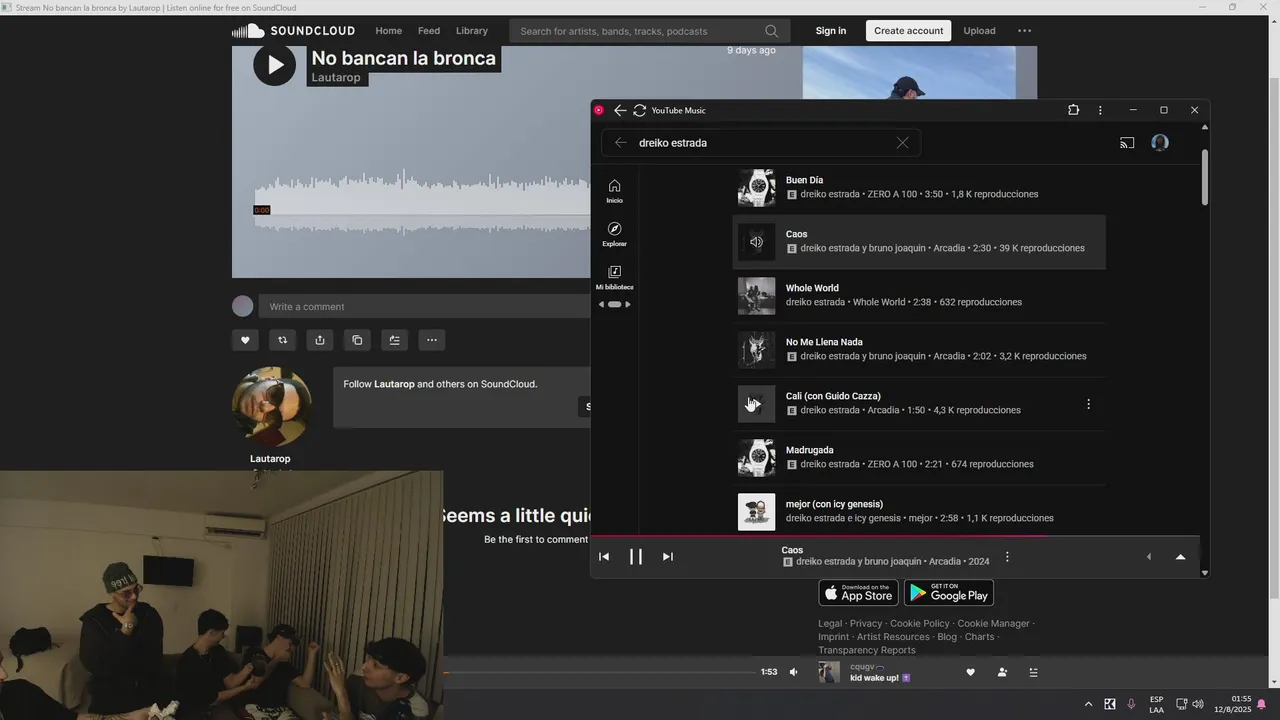The height and width of the screenshot is (720, 1280).
Task: Open the options menu for the playing Caos track
Action: click(x=1007, y=557)
